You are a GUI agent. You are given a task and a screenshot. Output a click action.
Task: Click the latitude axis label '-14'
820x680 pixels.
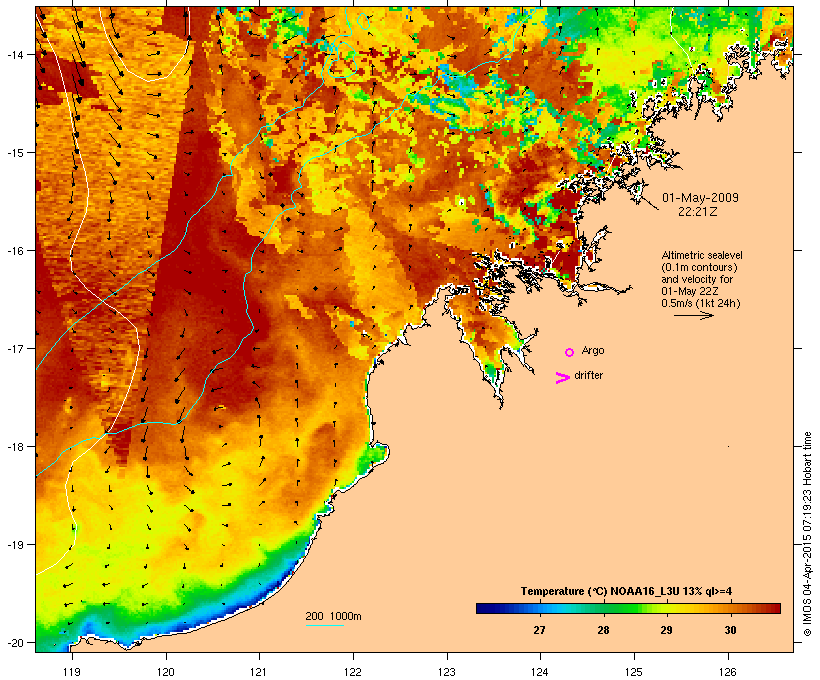click(14, 55)
